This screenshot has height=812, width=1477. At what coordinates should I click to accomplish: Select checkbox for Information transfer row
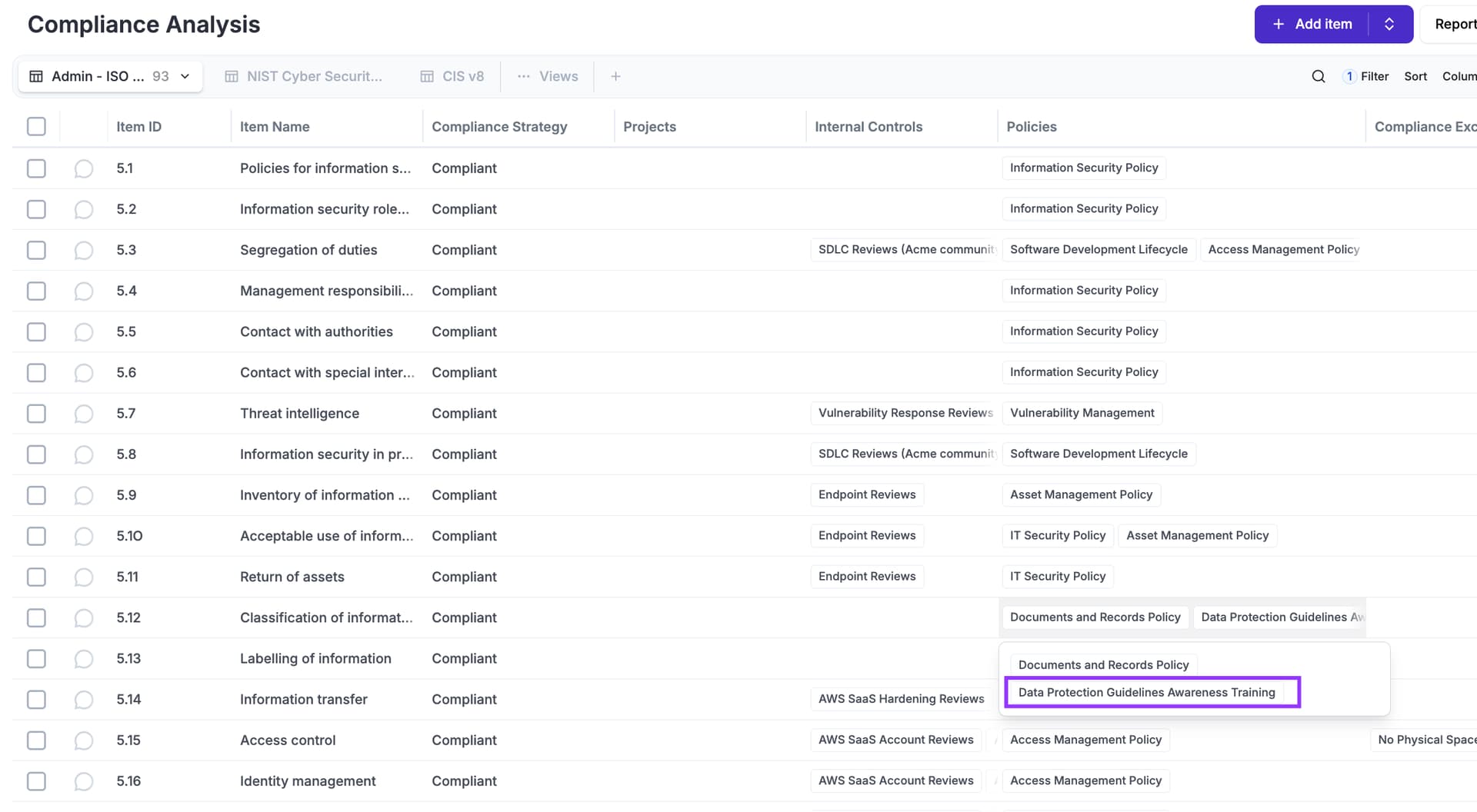point(36,700)
